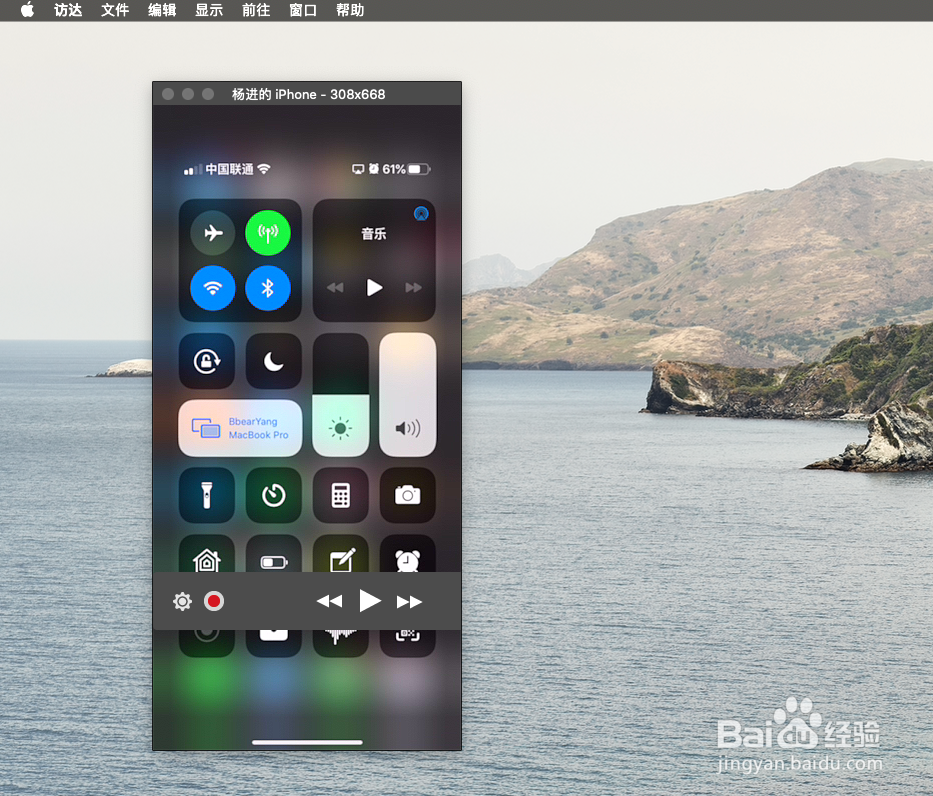Open Screen Mirroring BbearYang MacBook Pro
Screen dimensions: 933x796
pos(240,428)
